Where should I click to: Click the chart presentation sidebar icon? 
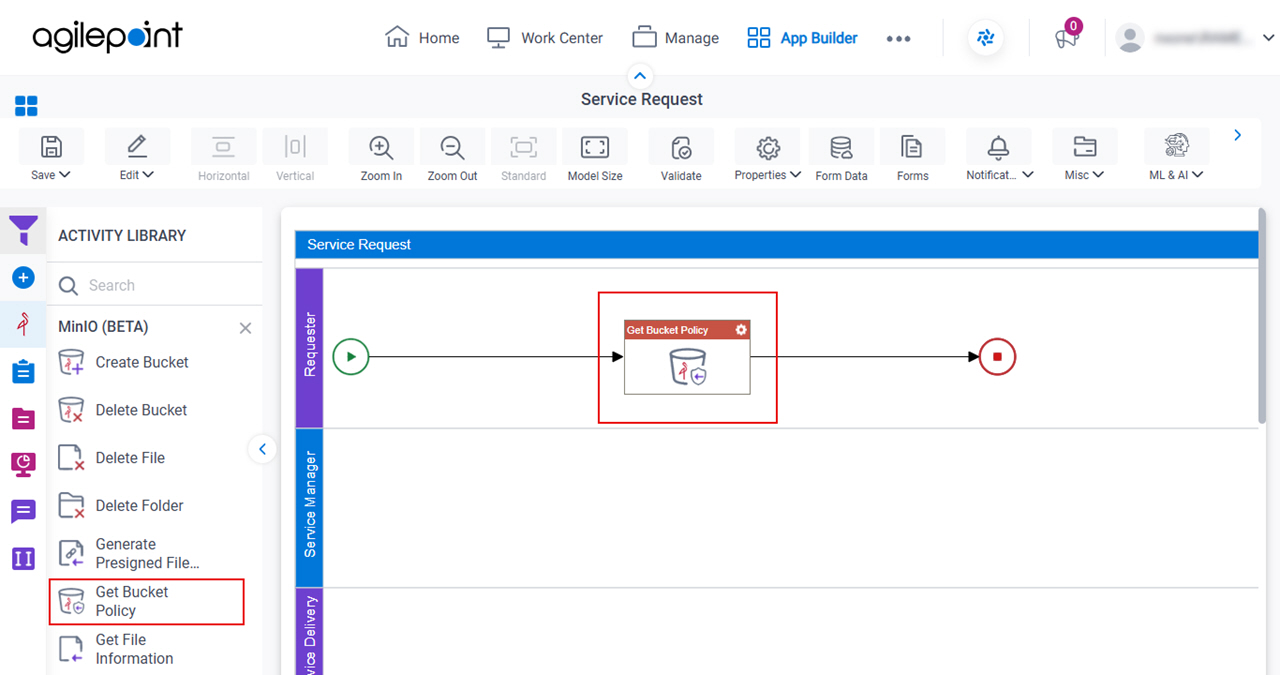tap(23, 464)
